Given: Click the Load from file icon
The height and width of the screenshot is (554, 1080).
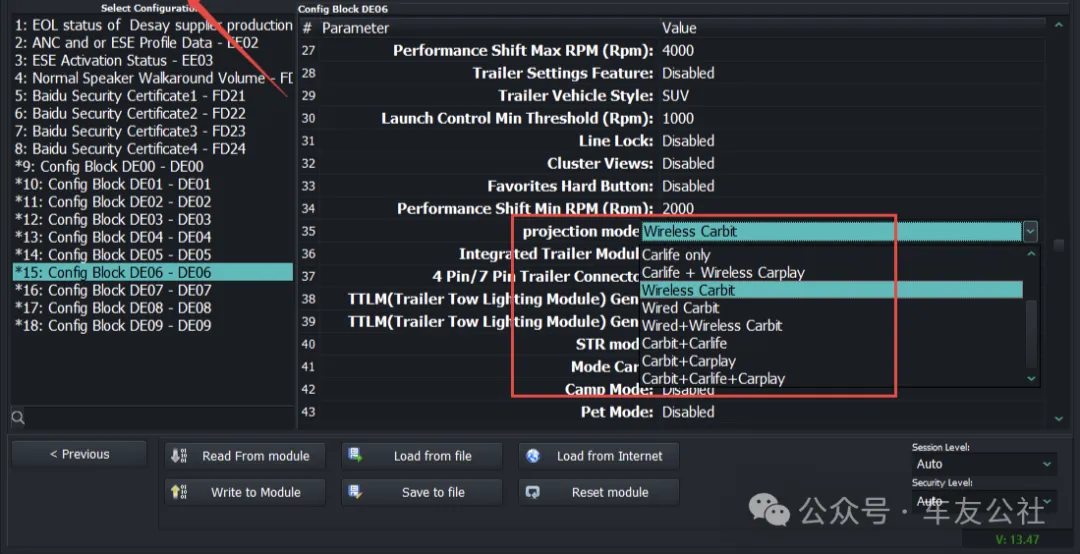Looking at the screenshot, I should point(356,456).
